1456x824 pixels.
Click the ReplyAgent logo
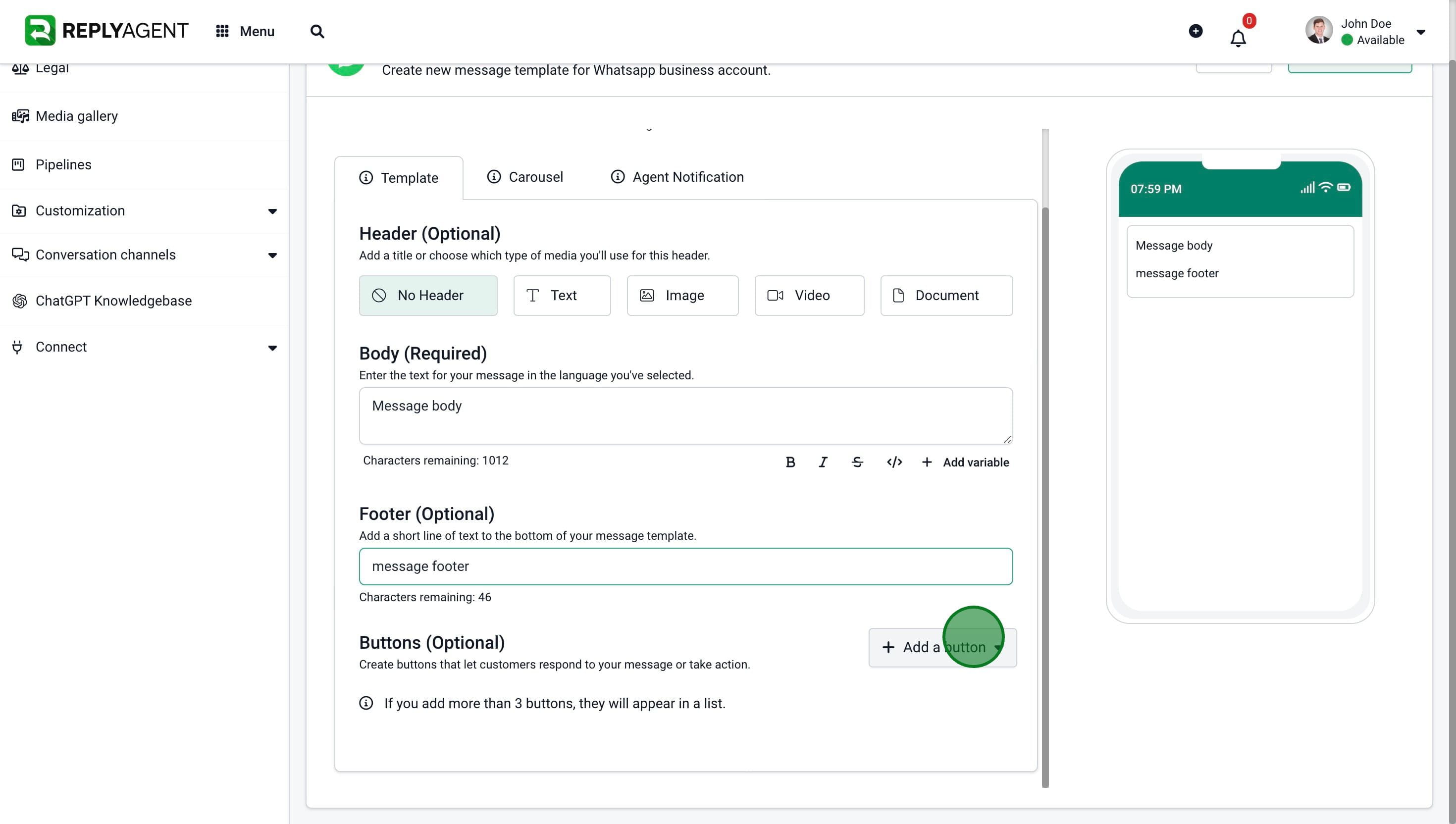pyautogui.click(x=106, y=31)
